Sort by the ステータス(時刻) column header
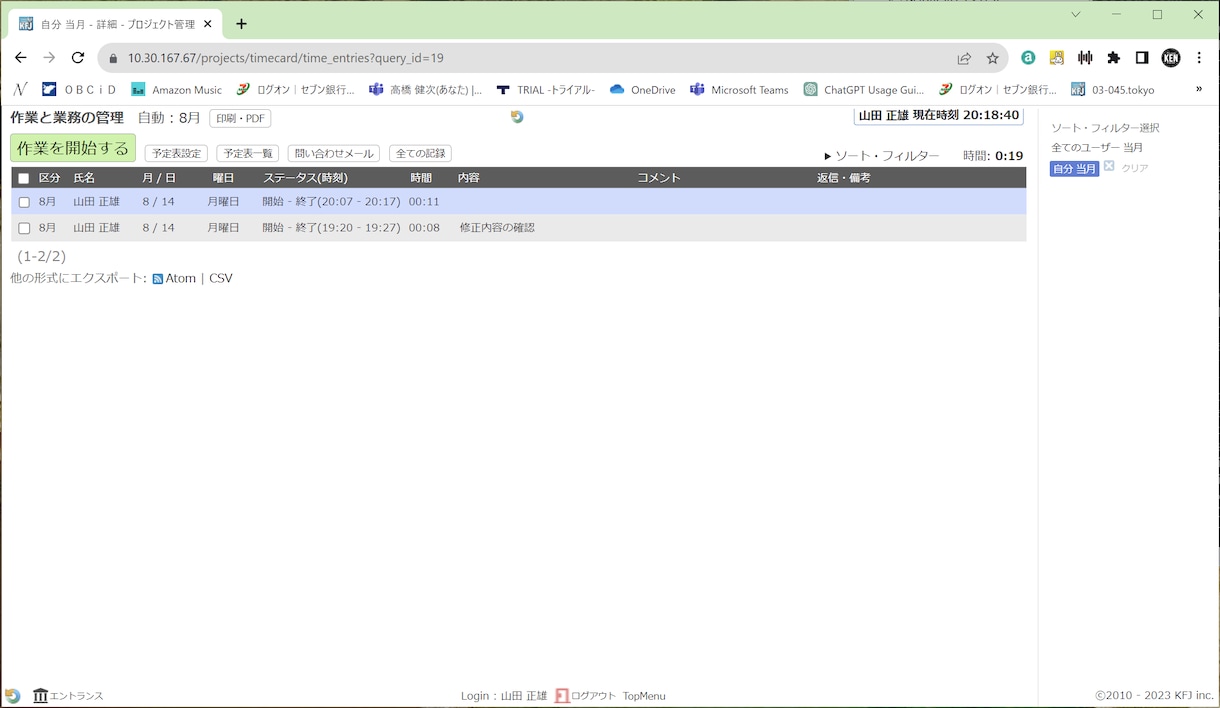Screen dimensions: 1220x708 pos(305,178)
